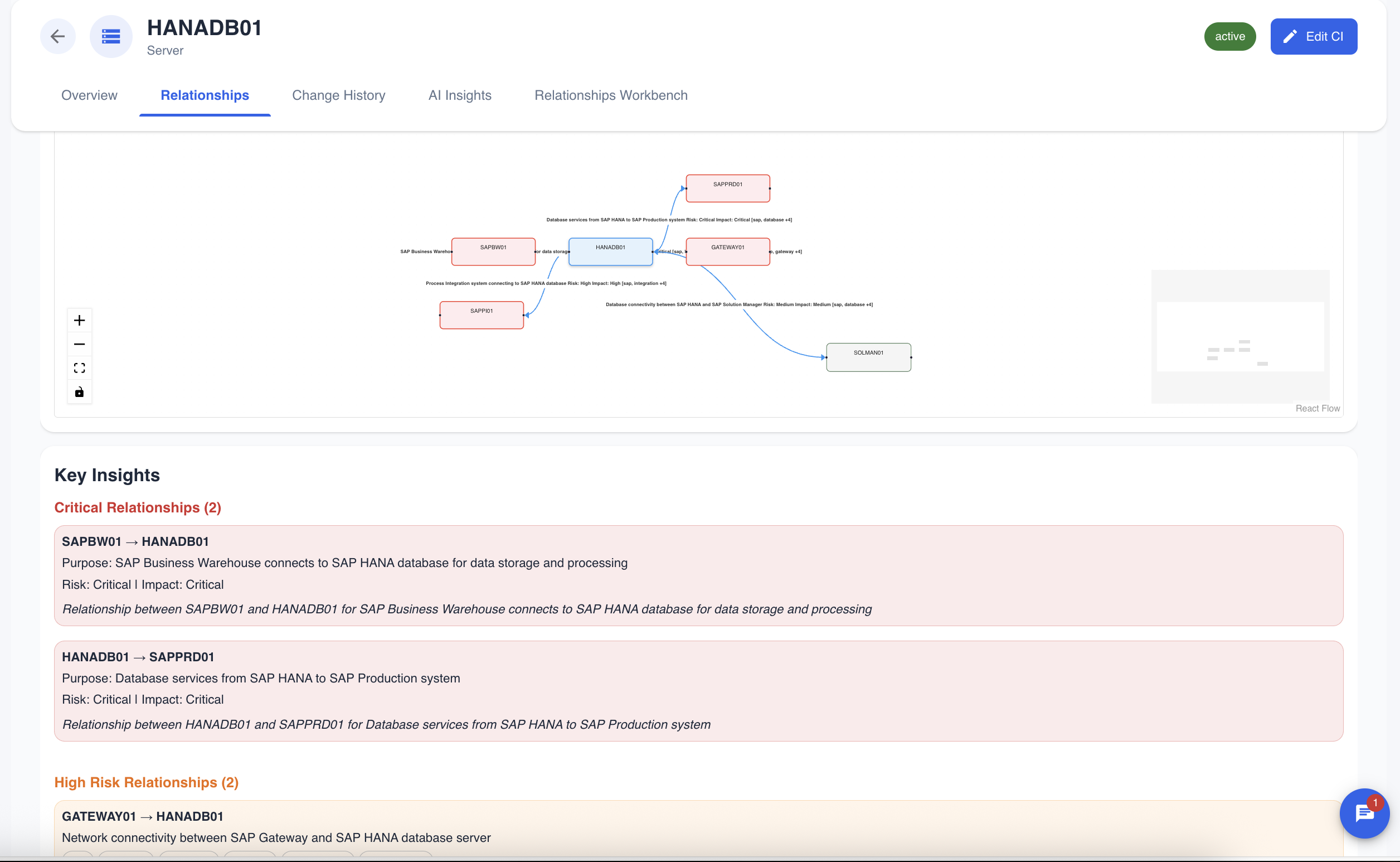Open the AI Insights tab
The height and width of the screenshot is (862, 1400).
460,95
